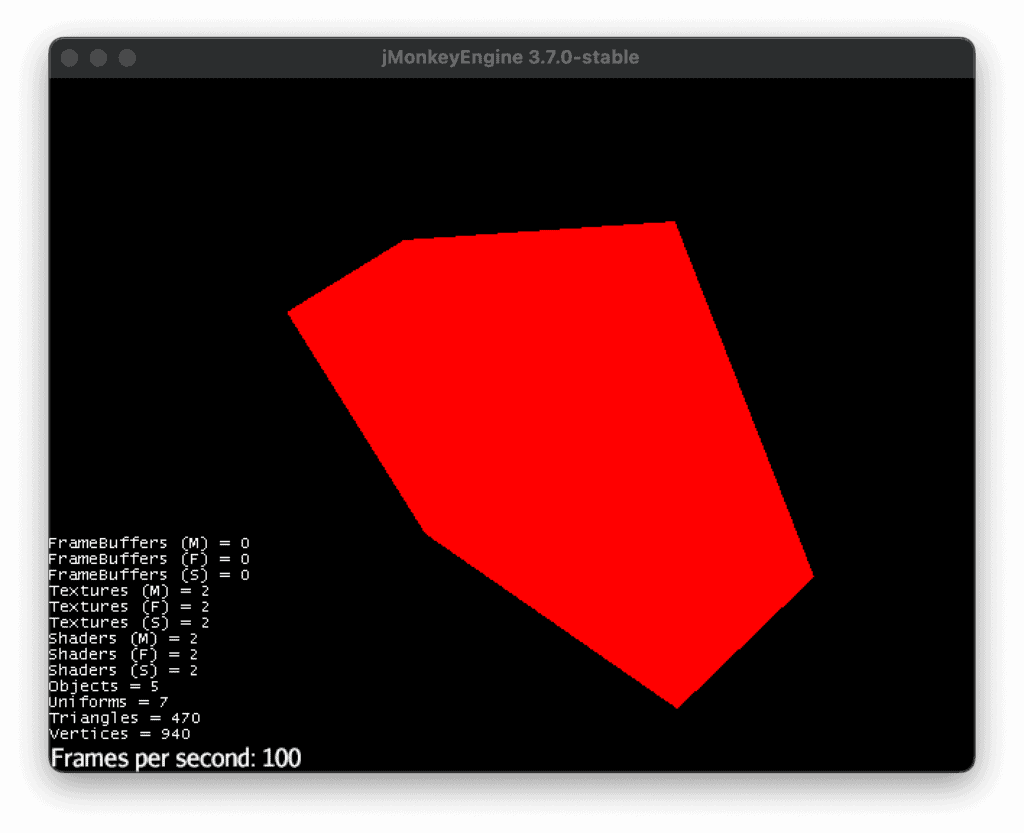Click the Shaders (M) = 2 line
The height and width of the screenshot is (833, 1024).
coord(123,638)
